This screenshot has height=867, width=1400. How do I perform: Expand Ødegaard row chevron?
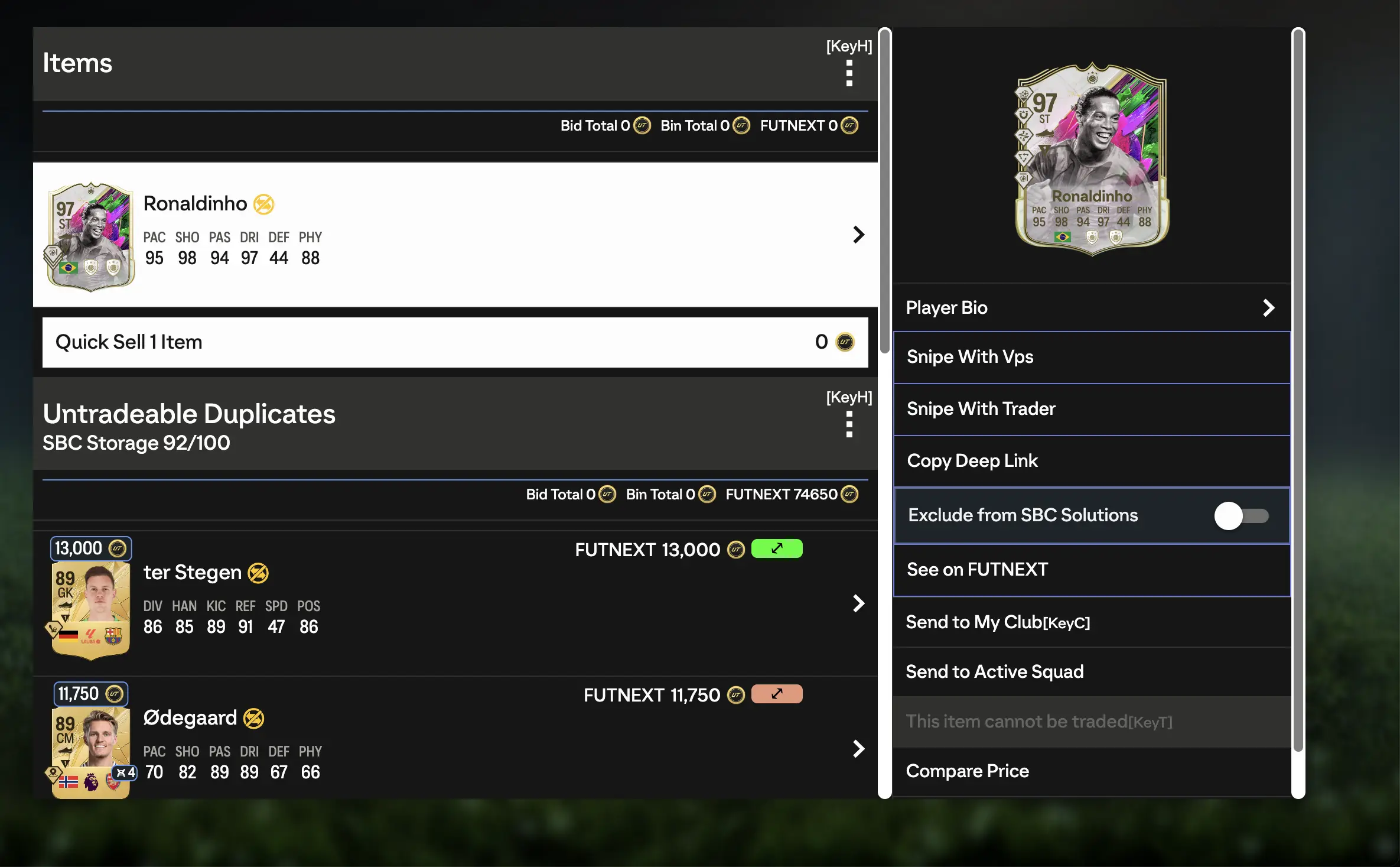pos(859,749)
